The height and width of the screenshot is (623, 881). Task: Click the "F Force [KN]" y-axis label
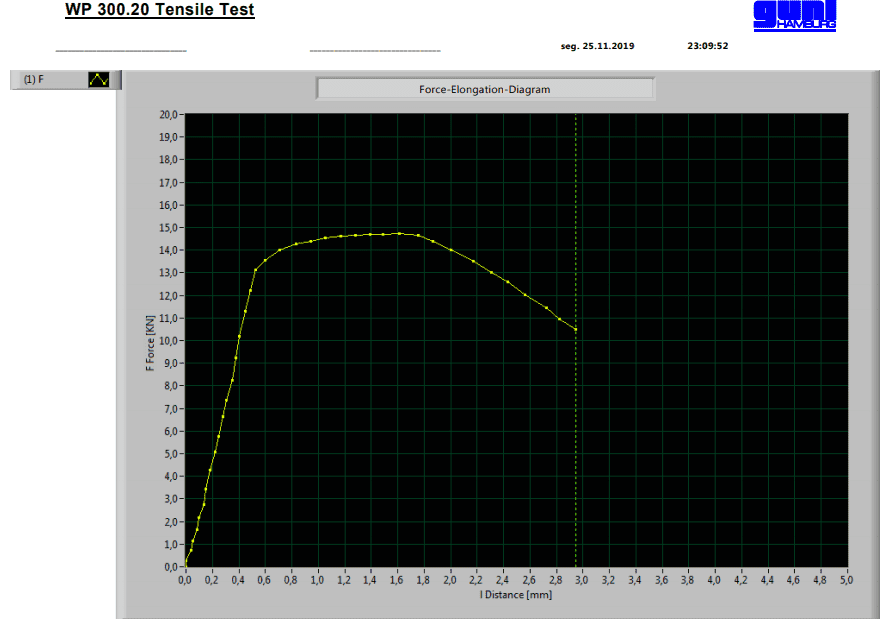[150, 340]
